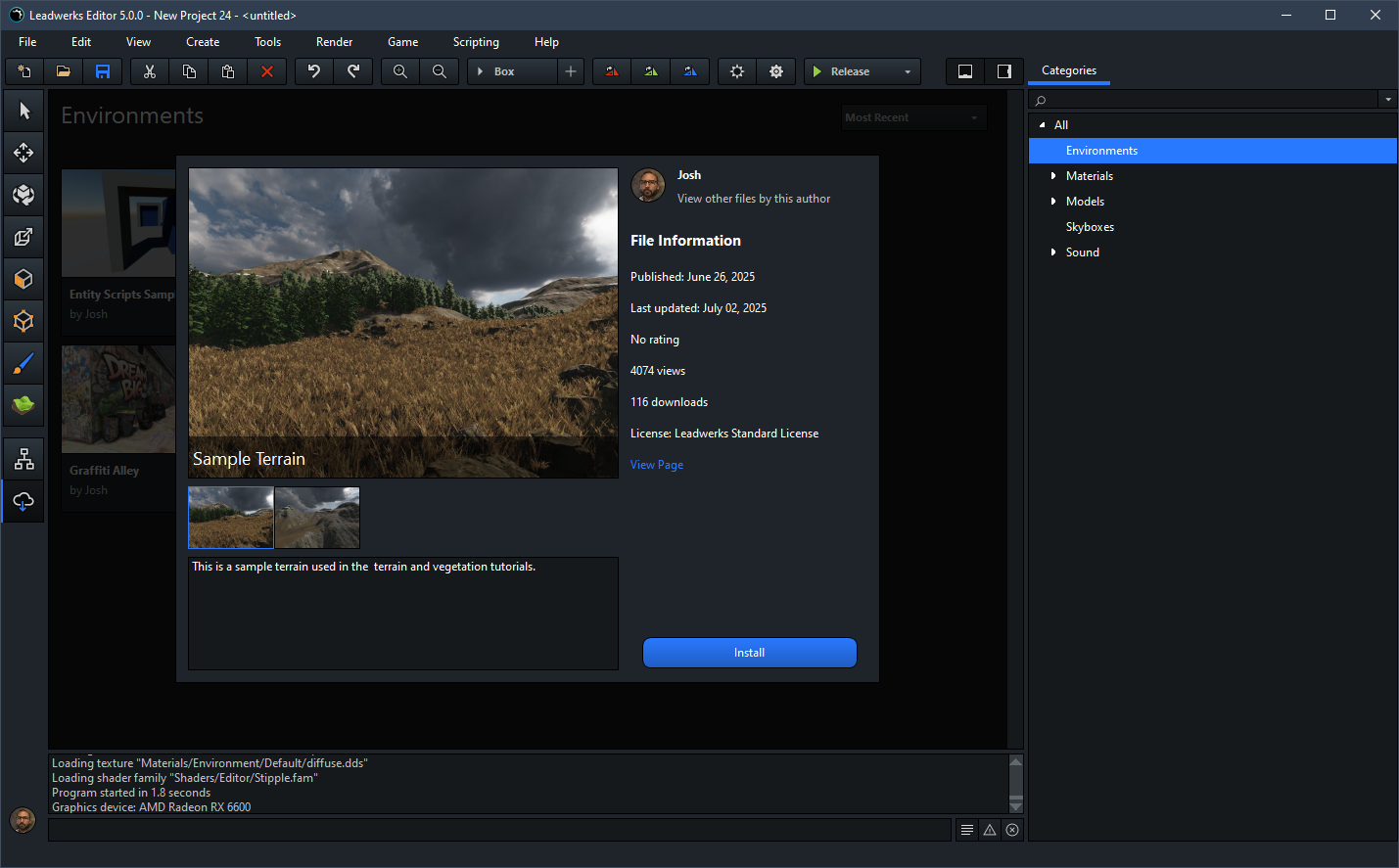Click the scissors cut icon
This screenshot has height=868, width=1399.
click(x=150, y=71)
